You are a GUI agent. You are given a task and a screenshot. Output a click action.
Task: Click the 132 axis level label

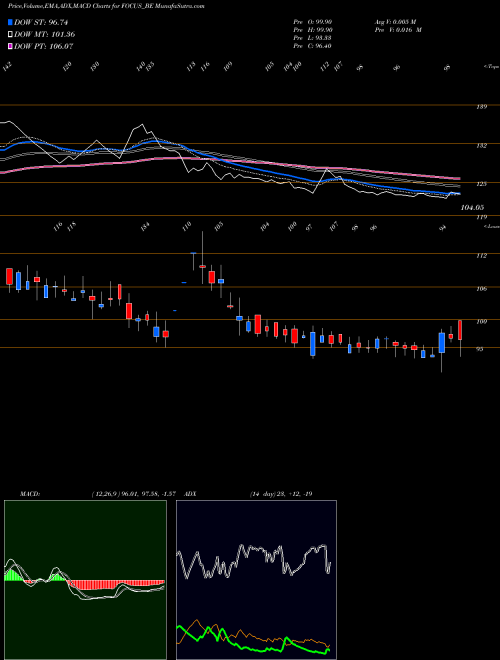(x=483, y=146)
